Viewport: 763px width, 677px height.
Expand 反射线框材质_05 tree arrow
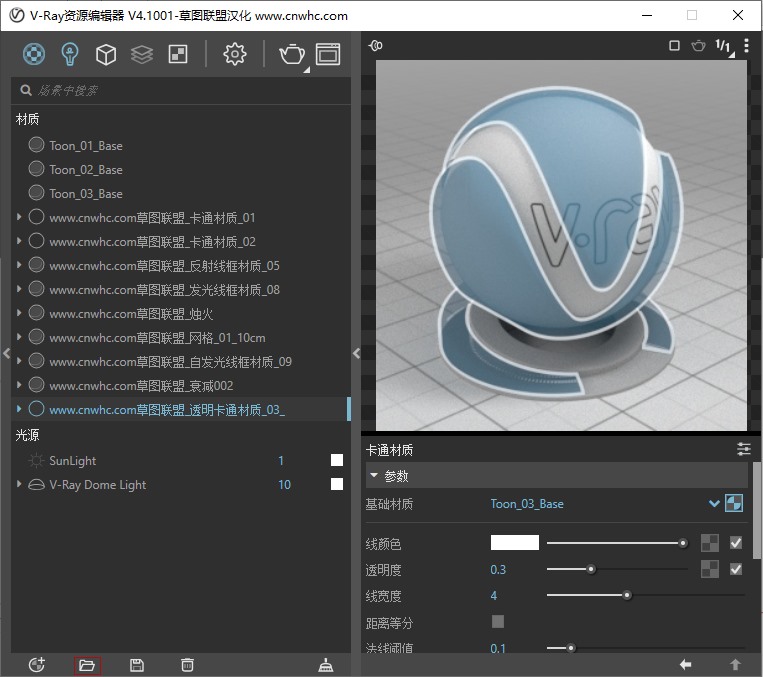coord(19,265)
